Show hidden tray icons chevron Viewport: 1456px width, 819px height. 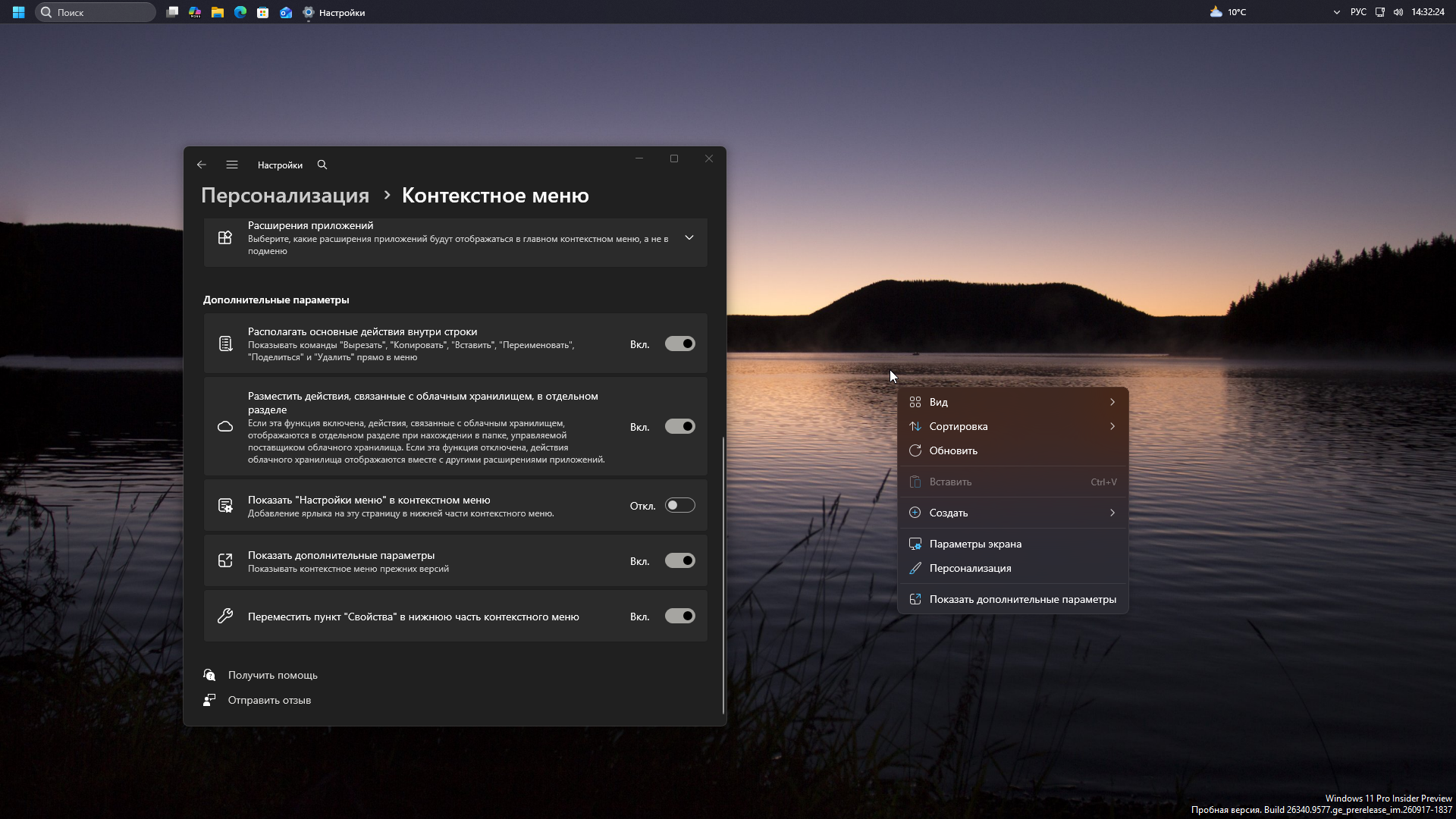click(1336, 12)
